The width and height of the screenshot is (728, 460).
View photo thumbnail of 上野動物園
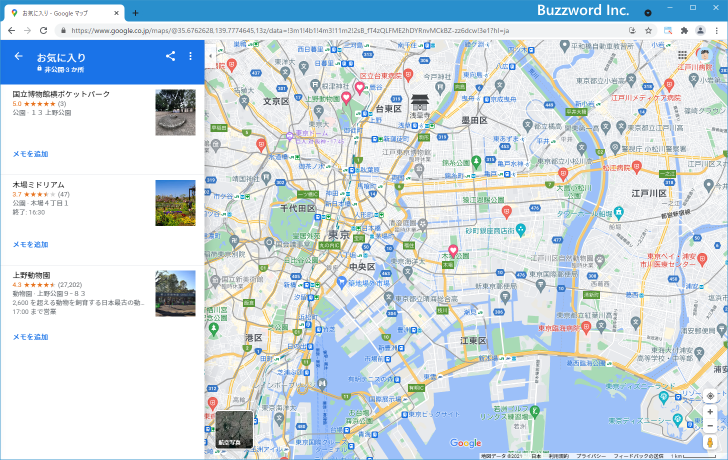click(176, 293)
